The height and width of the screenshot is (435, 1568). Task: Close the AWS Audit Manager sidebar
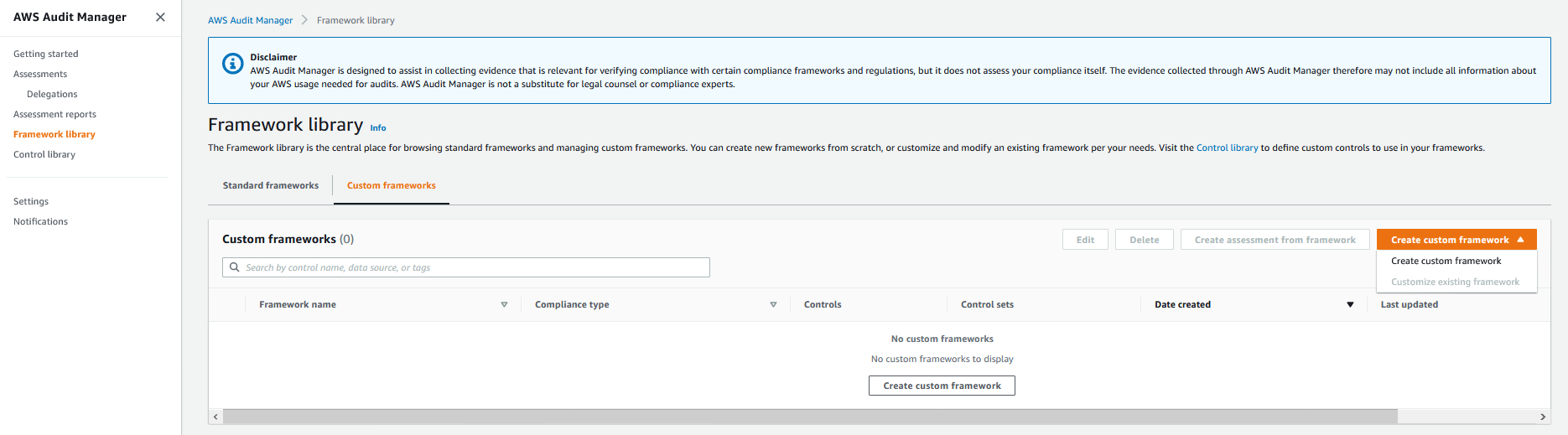coord(160,17)
